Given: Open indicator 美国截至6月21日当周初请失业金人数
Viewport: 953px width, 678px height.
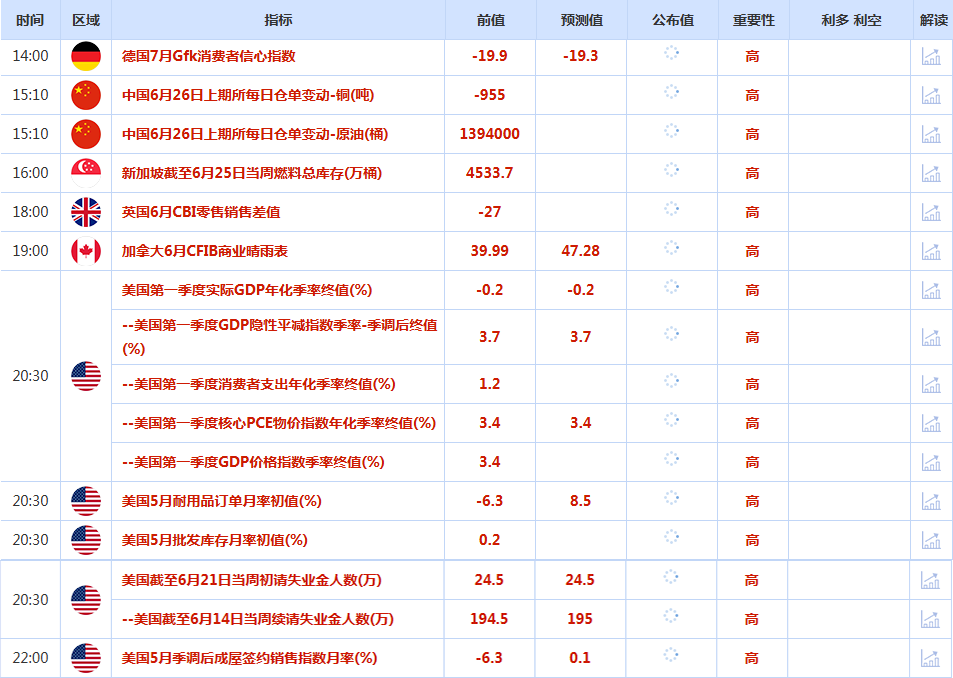Looking at the screenshot, I should pos(252,580).
